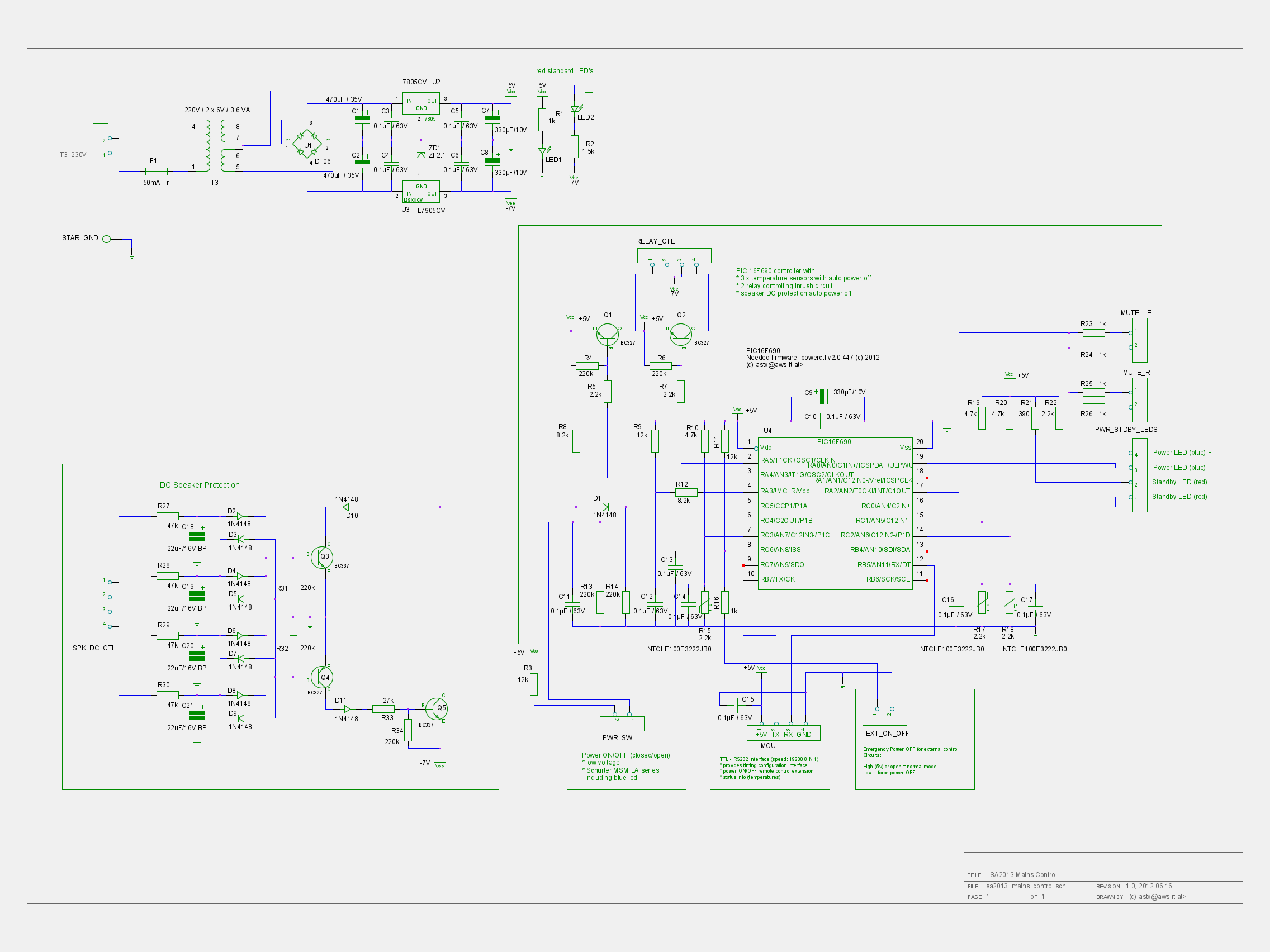This screenshot has height=952, width=1270.
Task: Select Zener diode ZD1 ZF2.1
Action: point(421,155)
